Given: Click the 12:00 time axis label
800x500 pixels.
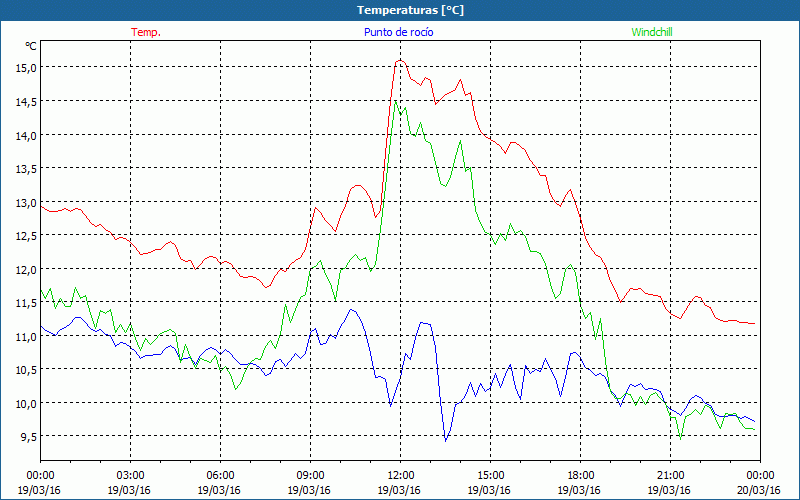Looking at the screenshot, I should (401, 476).
